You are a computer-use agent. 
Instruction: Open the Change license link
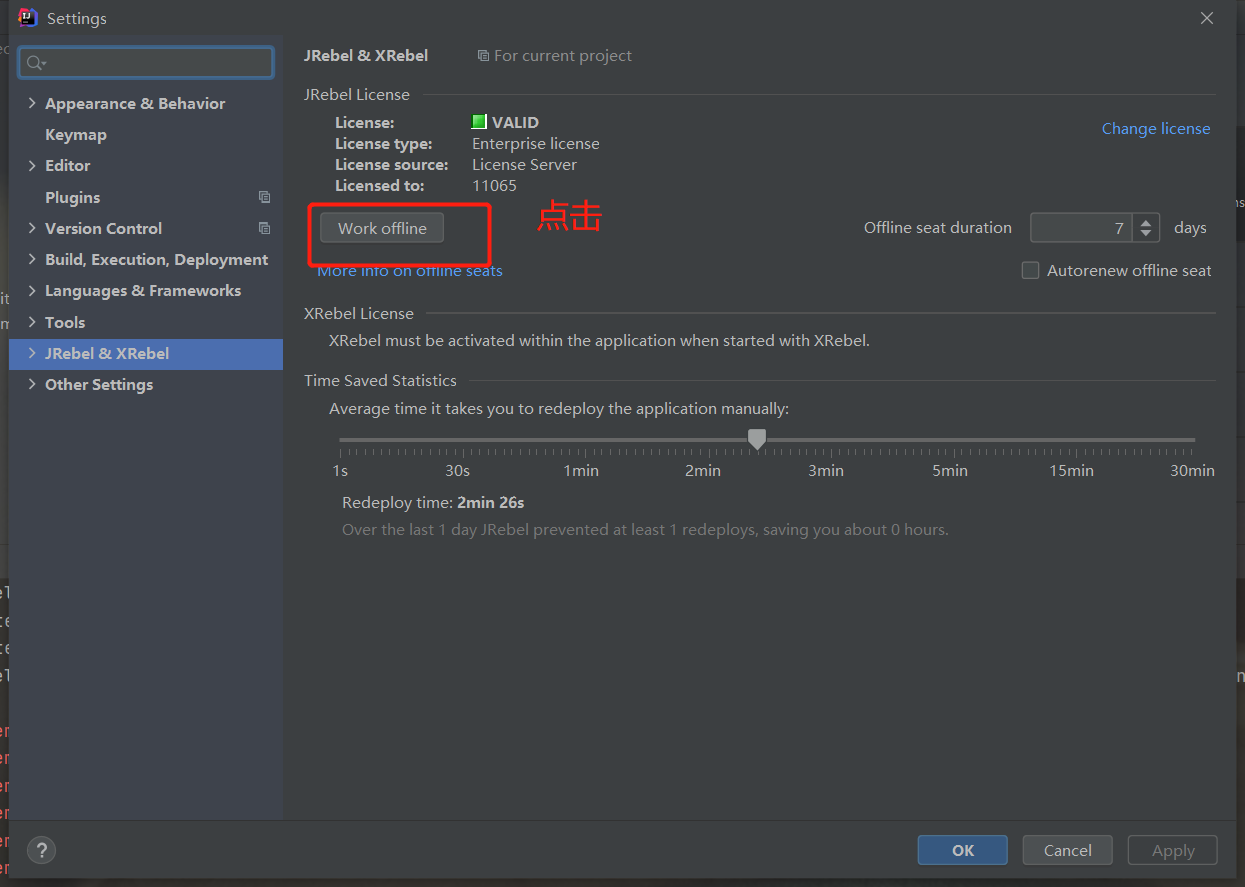pos(1156,128)
